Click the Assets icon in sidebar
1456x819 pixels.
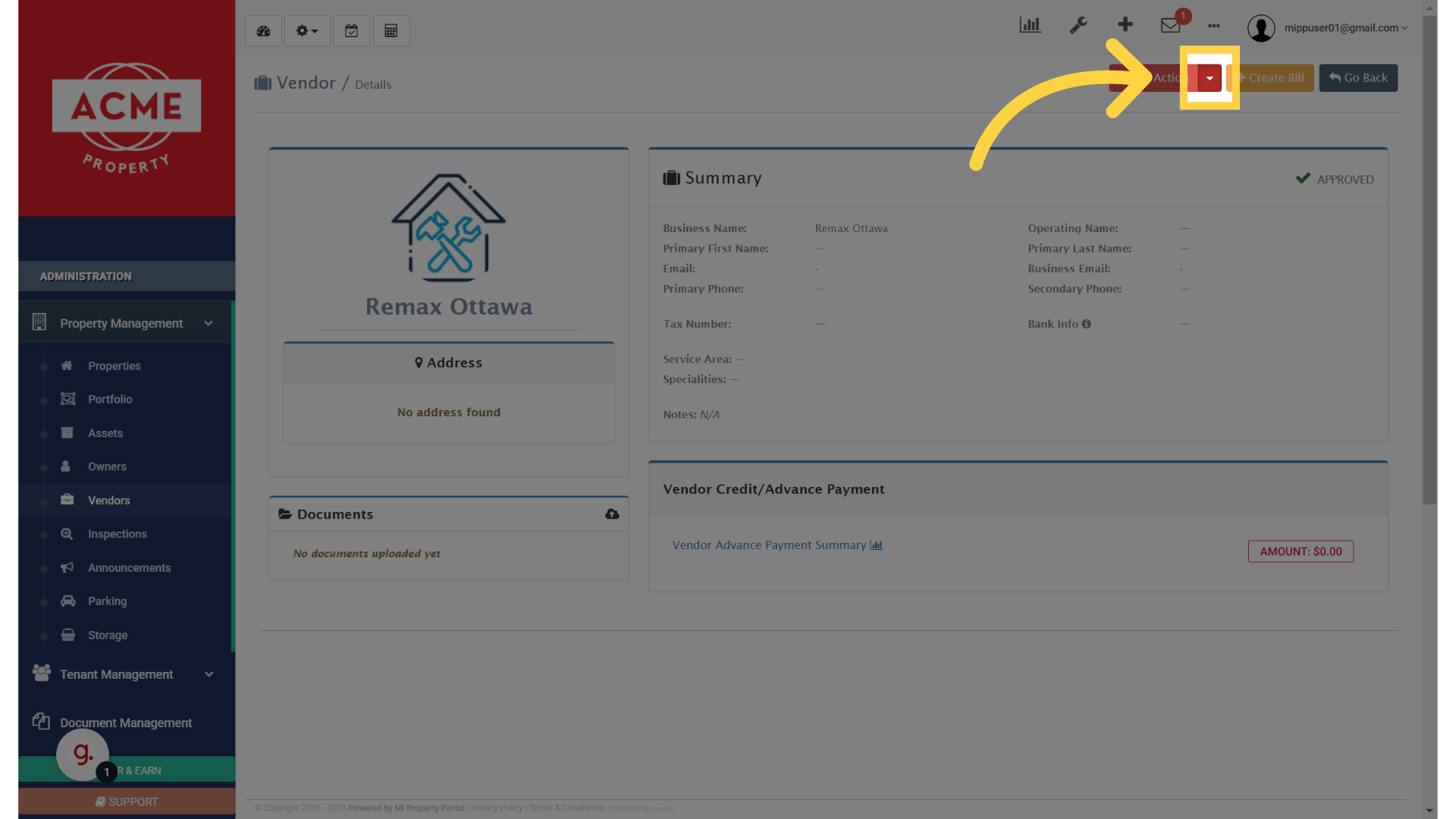[67, 433]
